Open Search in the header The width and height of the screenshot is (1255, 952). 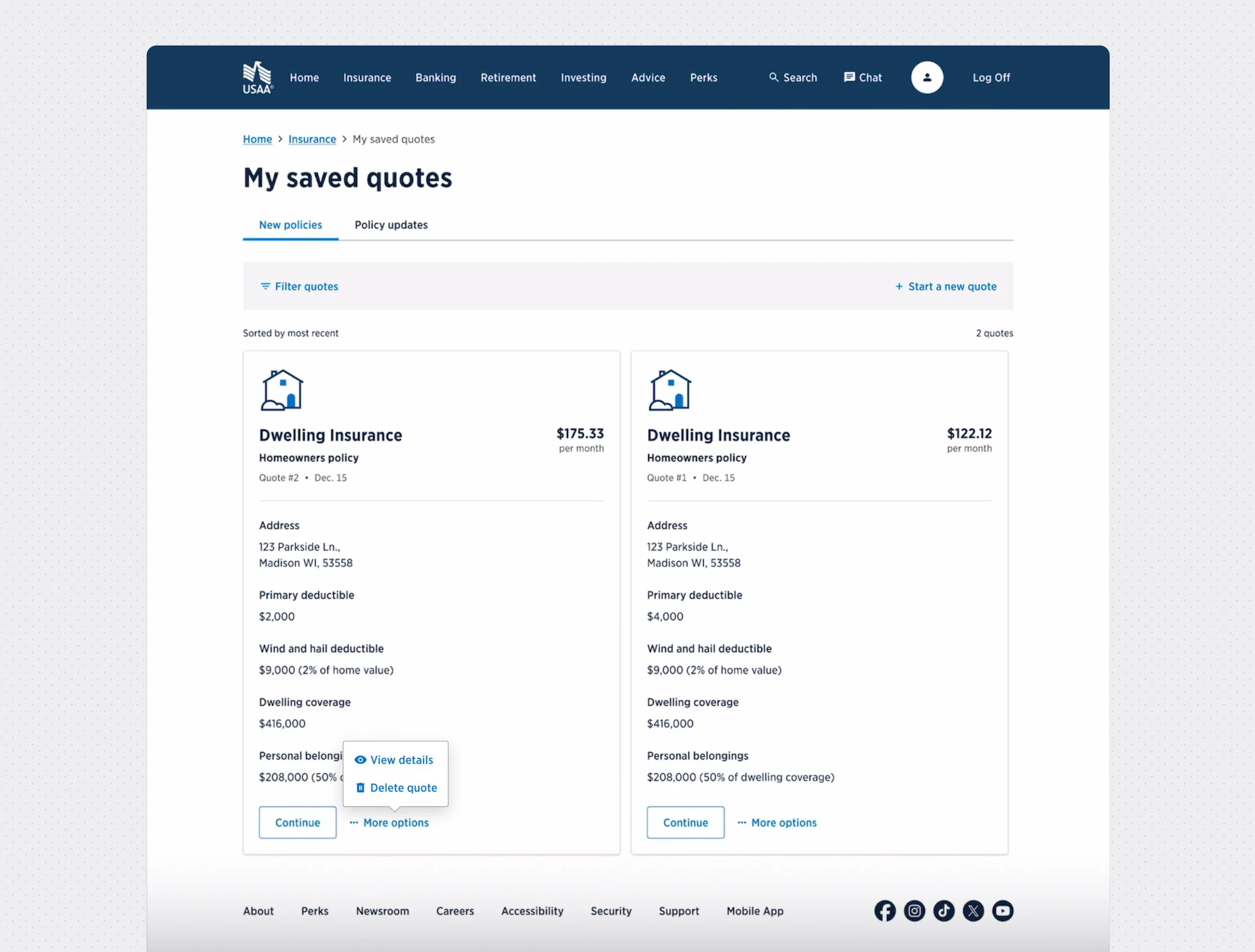[x=793, y=78]
